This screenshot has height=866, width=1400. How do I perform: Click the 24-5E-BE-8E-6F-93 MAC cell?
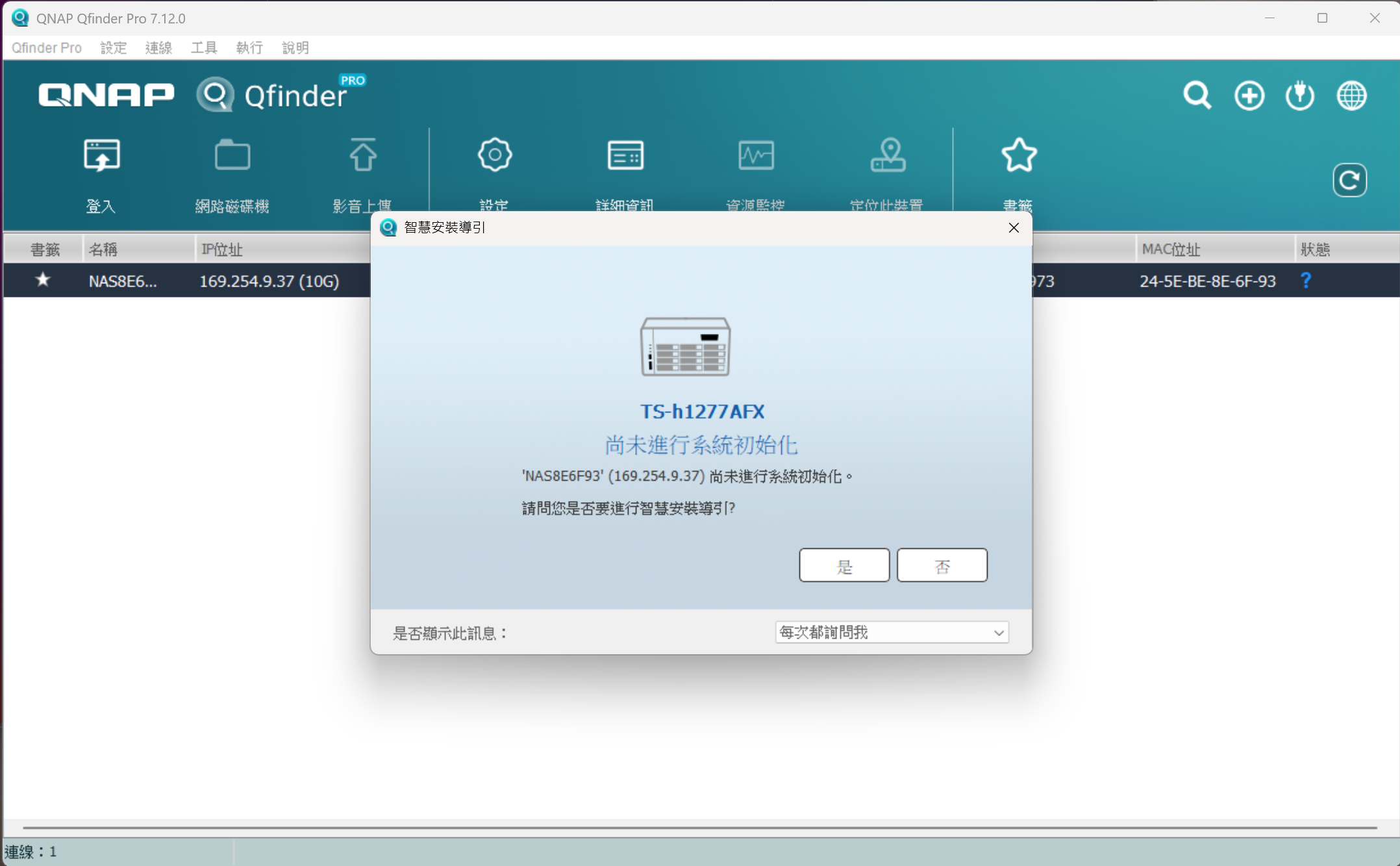point(1208,281)
